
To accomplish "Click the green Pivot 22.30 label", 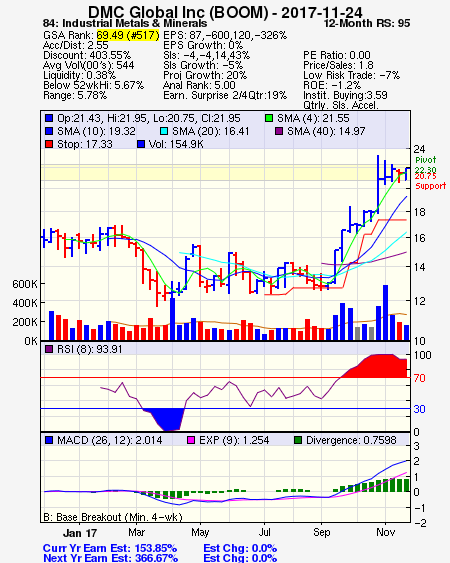I will click(x=426, y=165).
